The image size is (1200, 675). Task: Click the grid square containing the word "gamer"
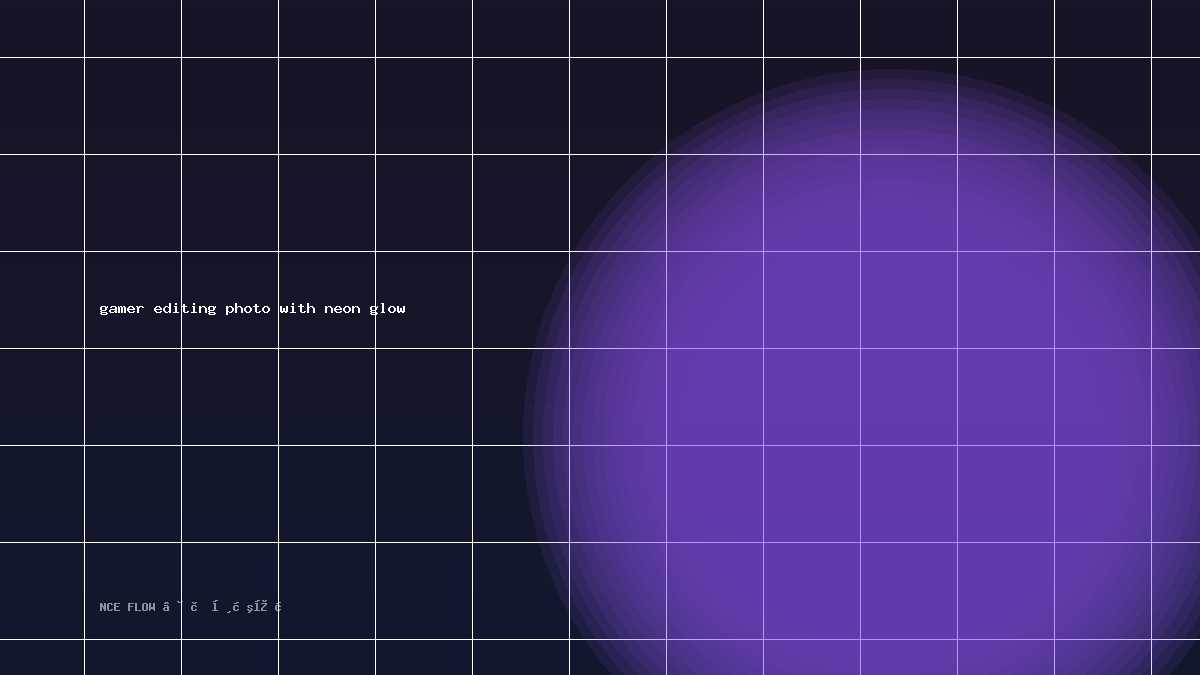133,300
